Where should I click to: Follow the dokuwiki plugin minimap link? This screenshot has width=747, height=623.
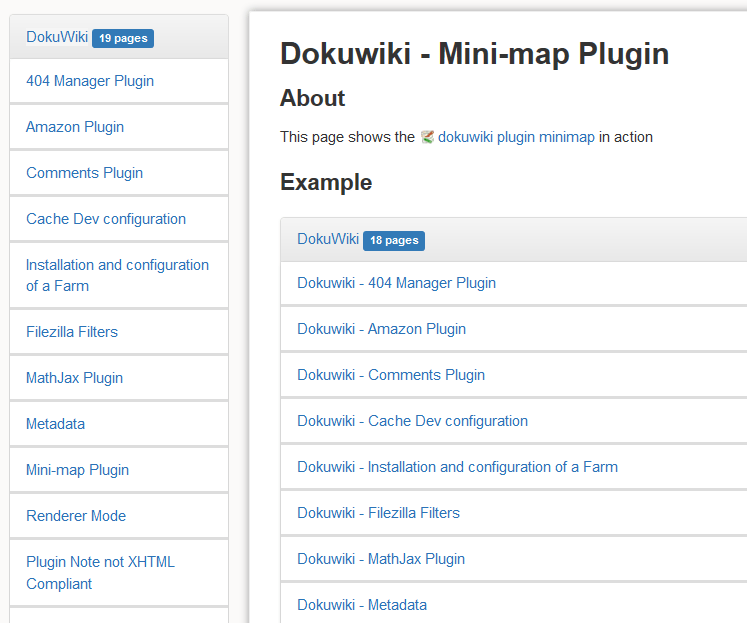tap(516, 137)
